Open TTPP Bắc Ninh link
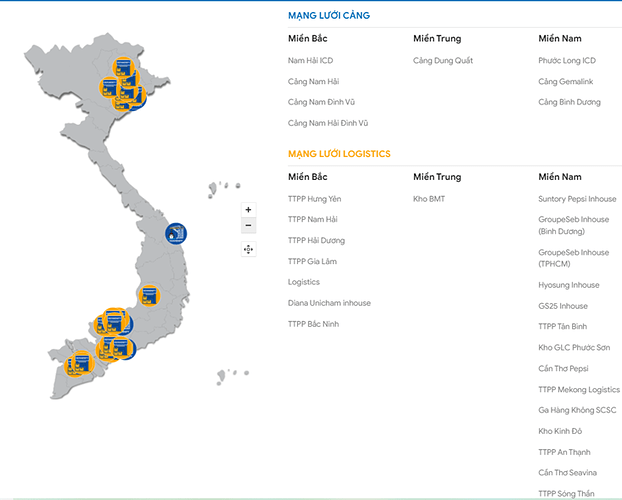 point(313,324)
